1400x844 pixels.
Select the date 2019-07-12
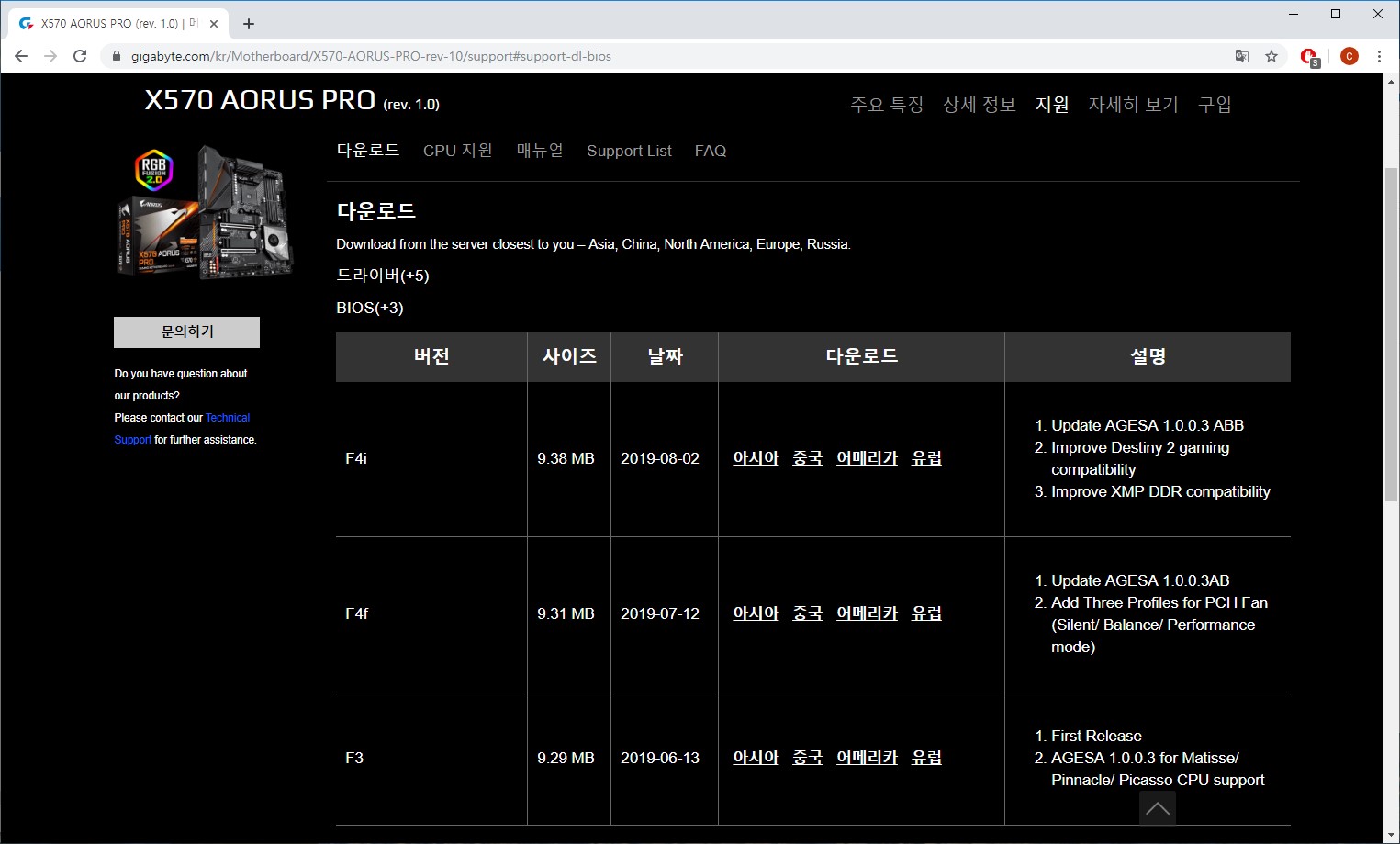[x=660, y=613]
